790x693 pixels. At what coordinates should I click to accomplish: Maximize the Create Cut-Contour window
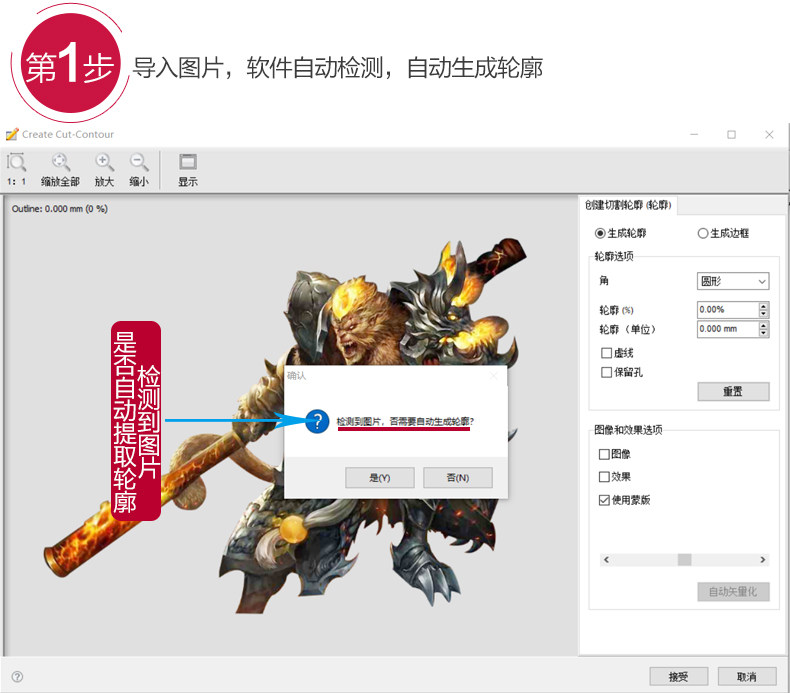pos(732,135)
